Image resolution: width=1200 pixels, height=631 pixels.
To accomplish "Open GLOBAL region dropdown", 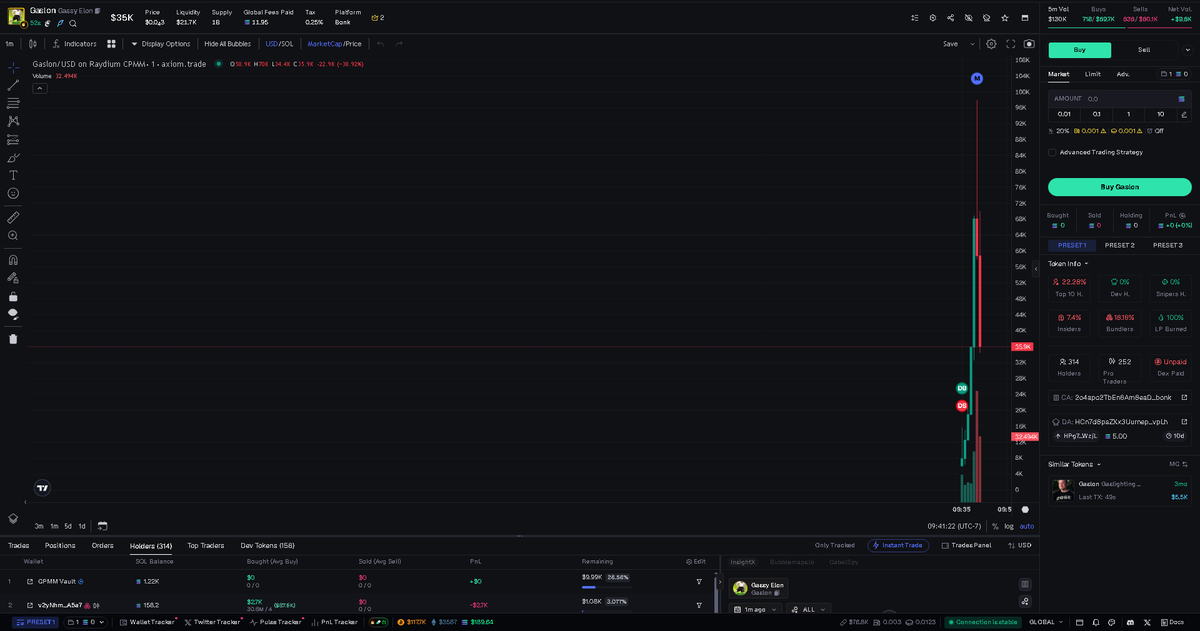I will [x=1045, y=622].
